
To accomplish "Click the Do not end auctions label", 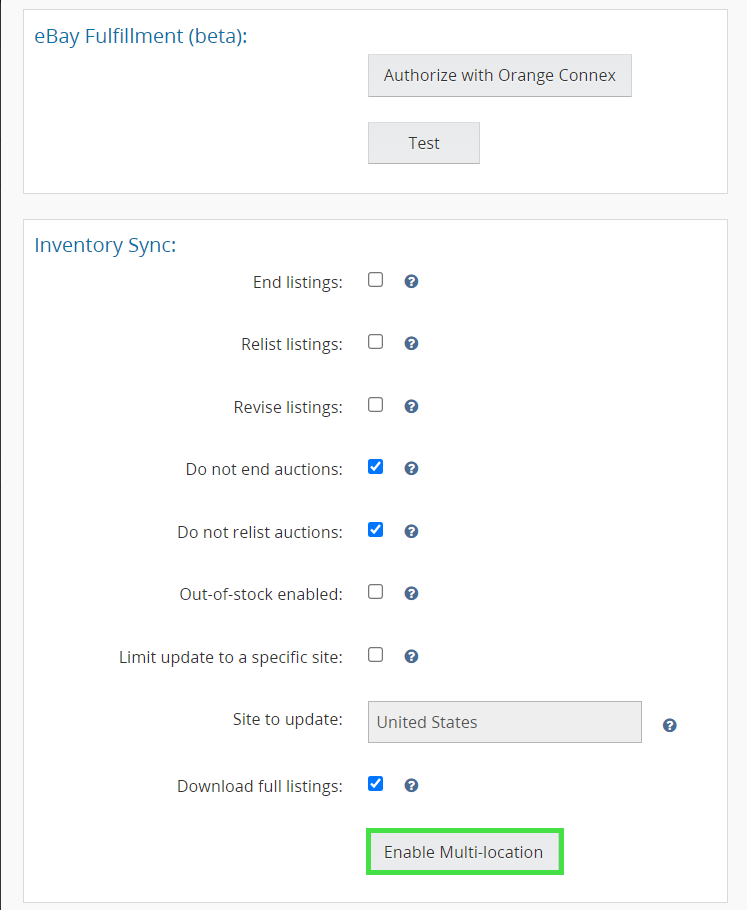I will (264, 469).
